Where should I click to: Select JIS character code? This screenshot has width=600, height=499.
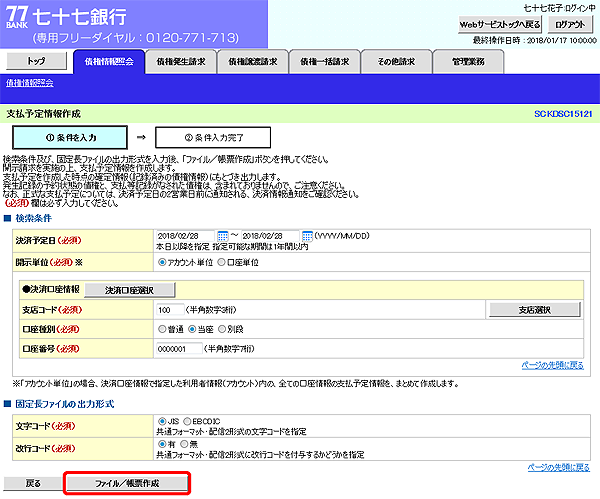click(x=162, y=421)
